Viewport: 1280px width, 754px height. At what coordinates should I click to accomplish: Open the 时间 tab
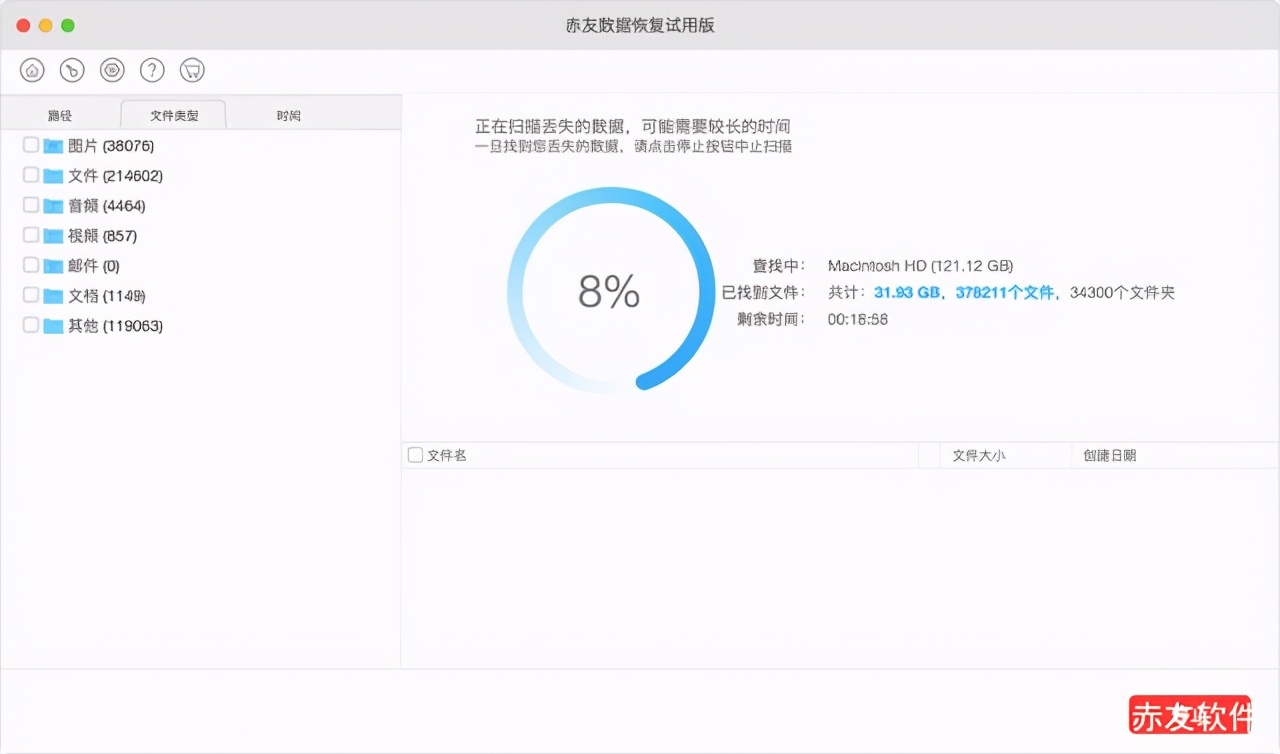(x=288, y=114)
